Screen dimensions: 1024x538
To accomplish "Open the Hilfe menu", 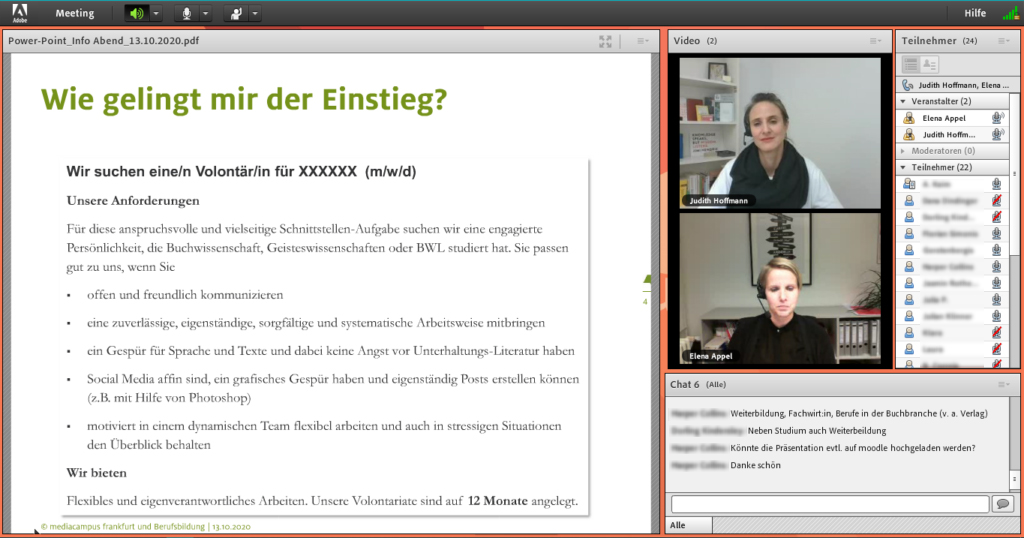I will 975,13.
